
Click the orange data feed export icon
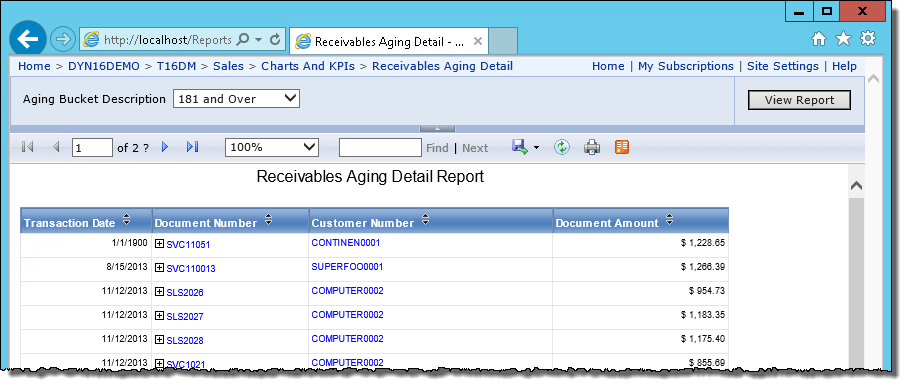tap(622, 147)
